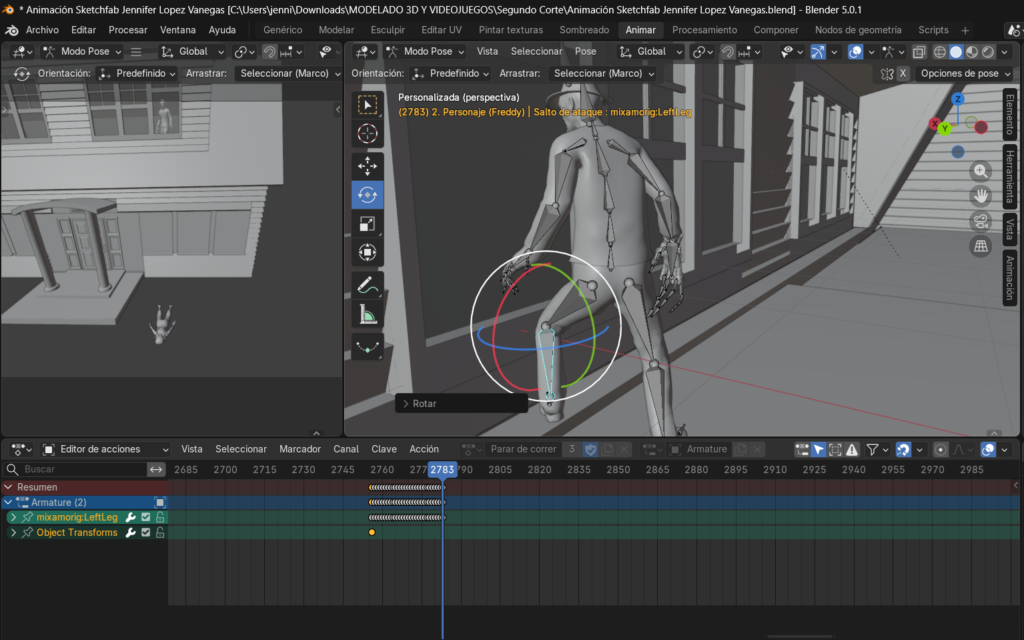The height and width of the screenshot is (640, 1024).
Task: Select the Annotate pencil tool
Action: (367, 285)
